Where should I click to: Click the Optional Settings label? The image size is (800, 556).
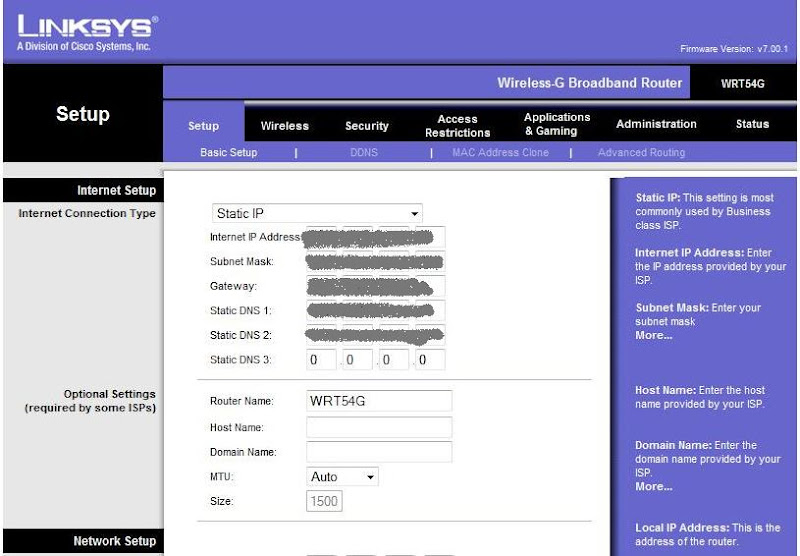tap(90, 401)
